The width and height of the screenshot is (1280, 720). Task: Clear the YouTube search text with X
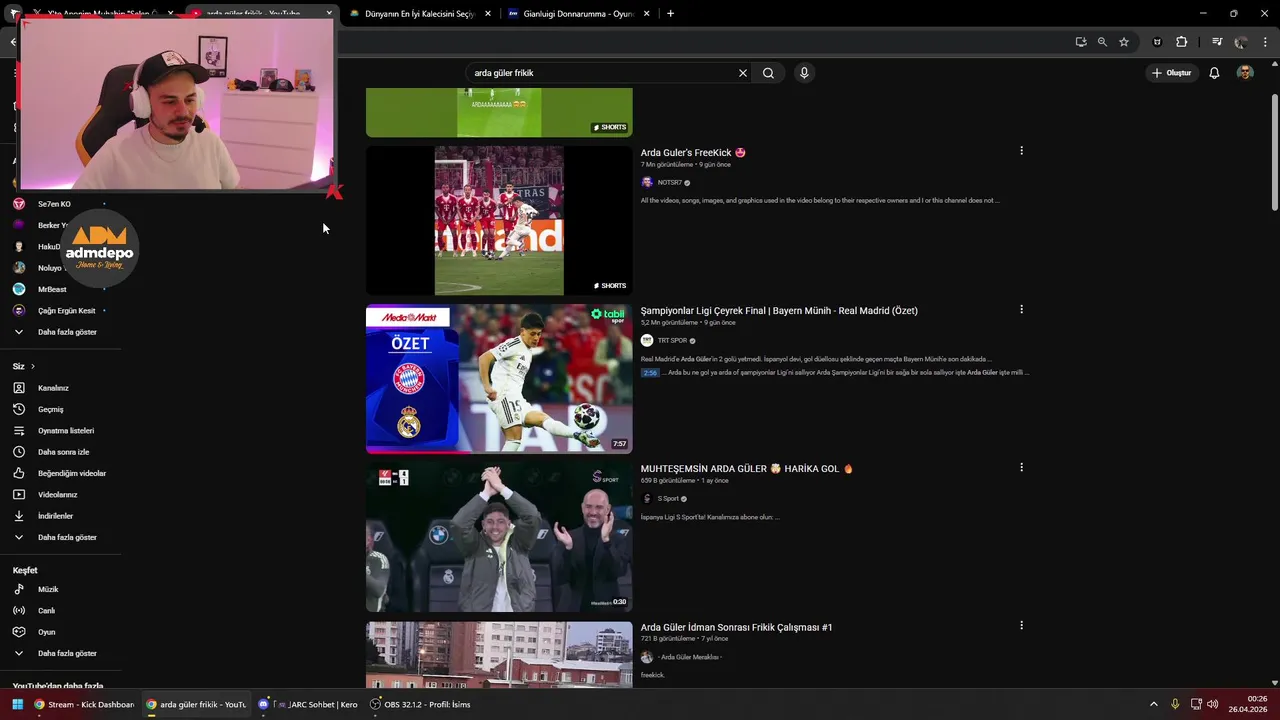[x=743, y=73]
